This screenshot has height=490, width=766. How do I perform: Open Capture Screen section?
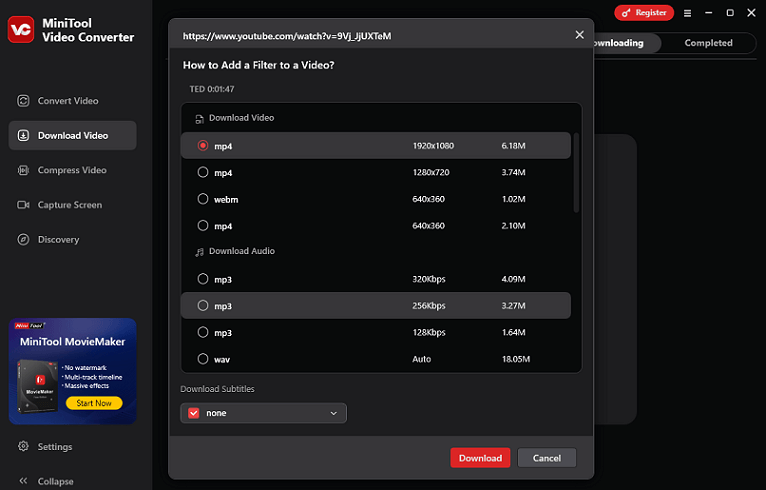tap(72, 205)
